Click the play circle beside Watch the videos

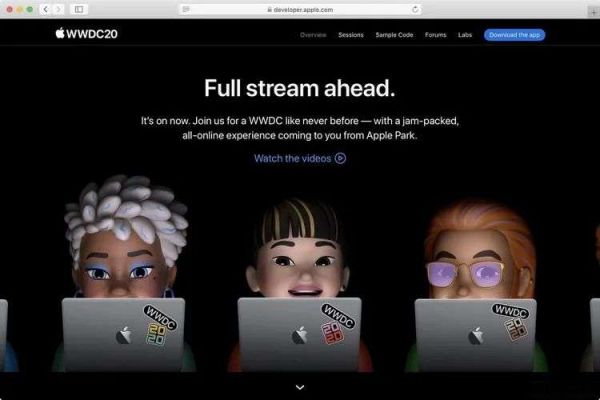[340, 158]
